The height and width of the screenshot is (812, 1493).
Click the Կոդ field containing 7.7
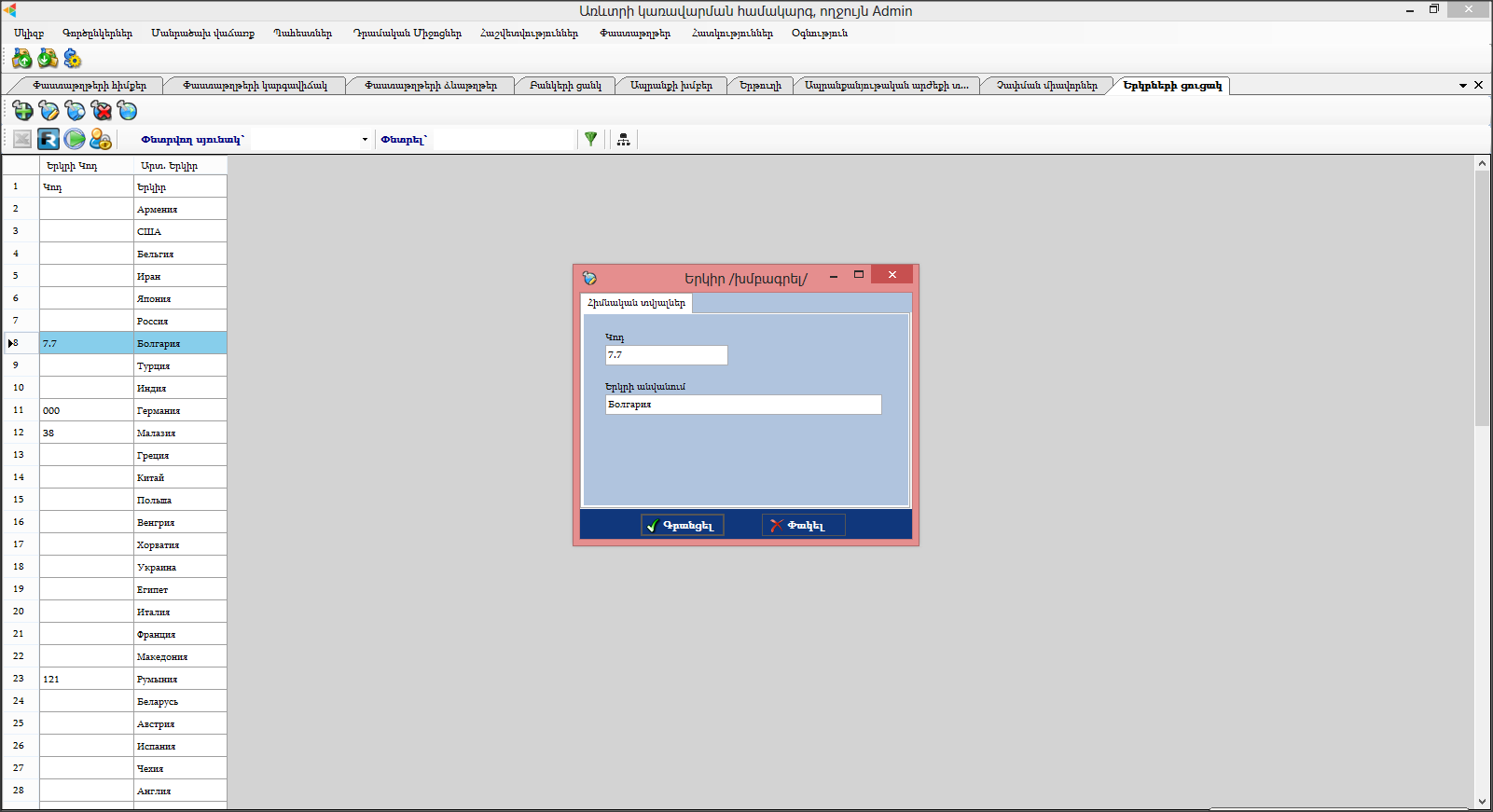666,355
